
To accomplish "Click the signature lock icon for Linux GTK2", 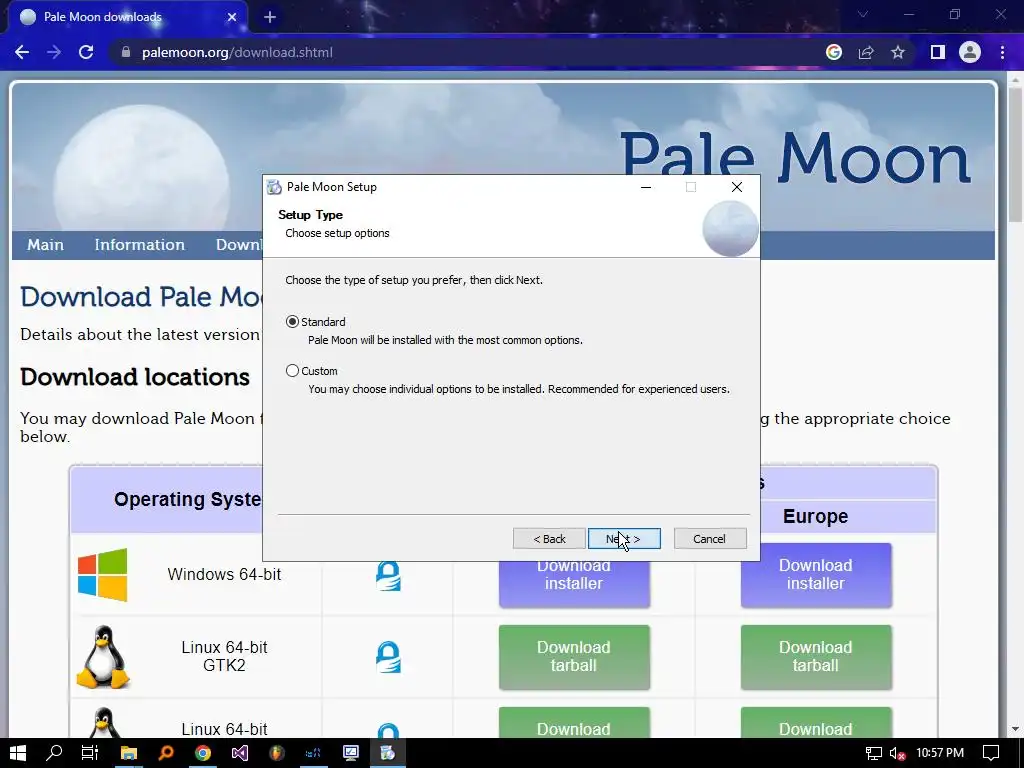I will pos(388,657).
